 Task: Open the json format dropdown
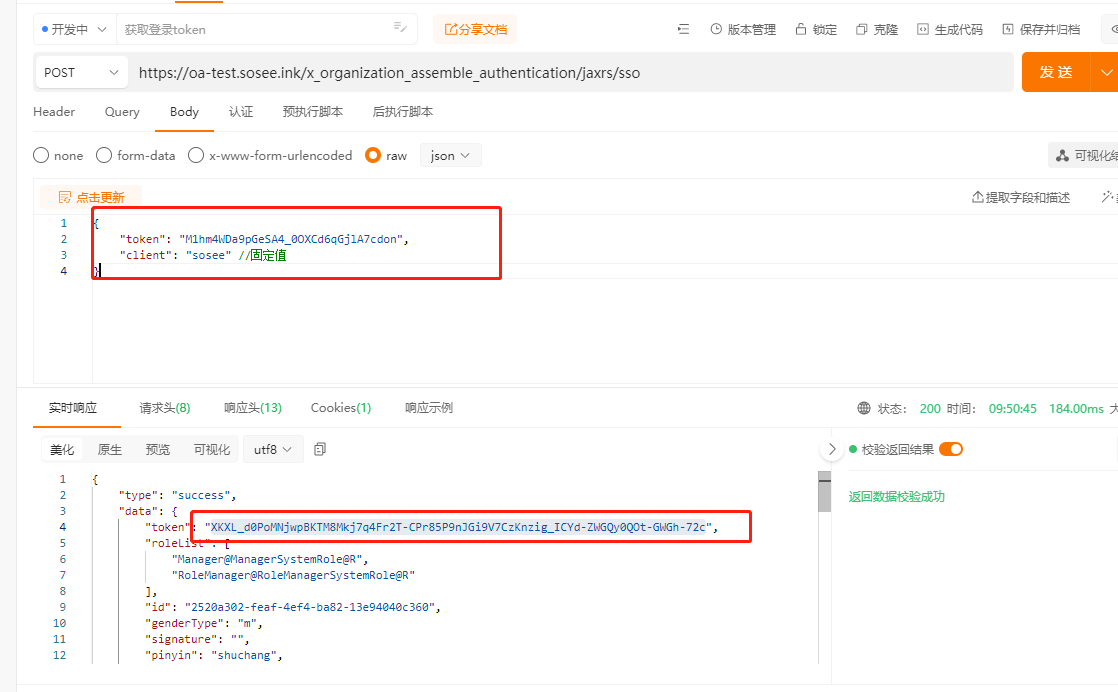click(451, 155)
